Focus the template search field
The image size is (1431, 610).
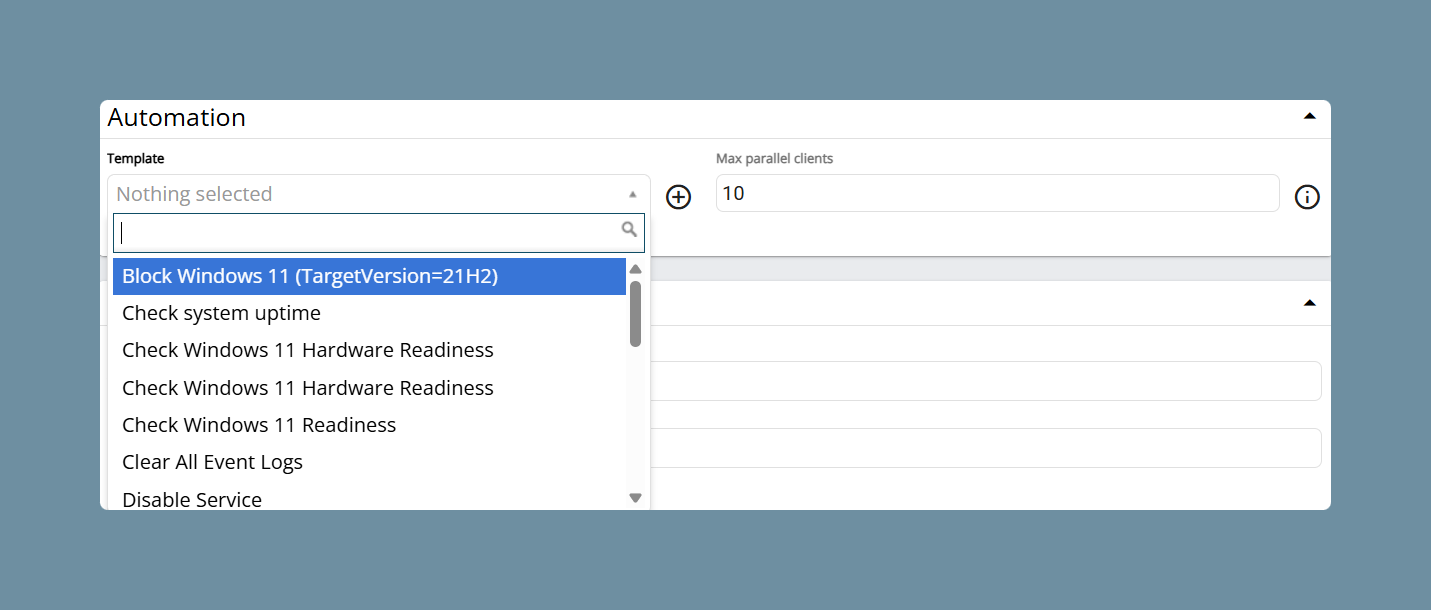tap(379, 233)
